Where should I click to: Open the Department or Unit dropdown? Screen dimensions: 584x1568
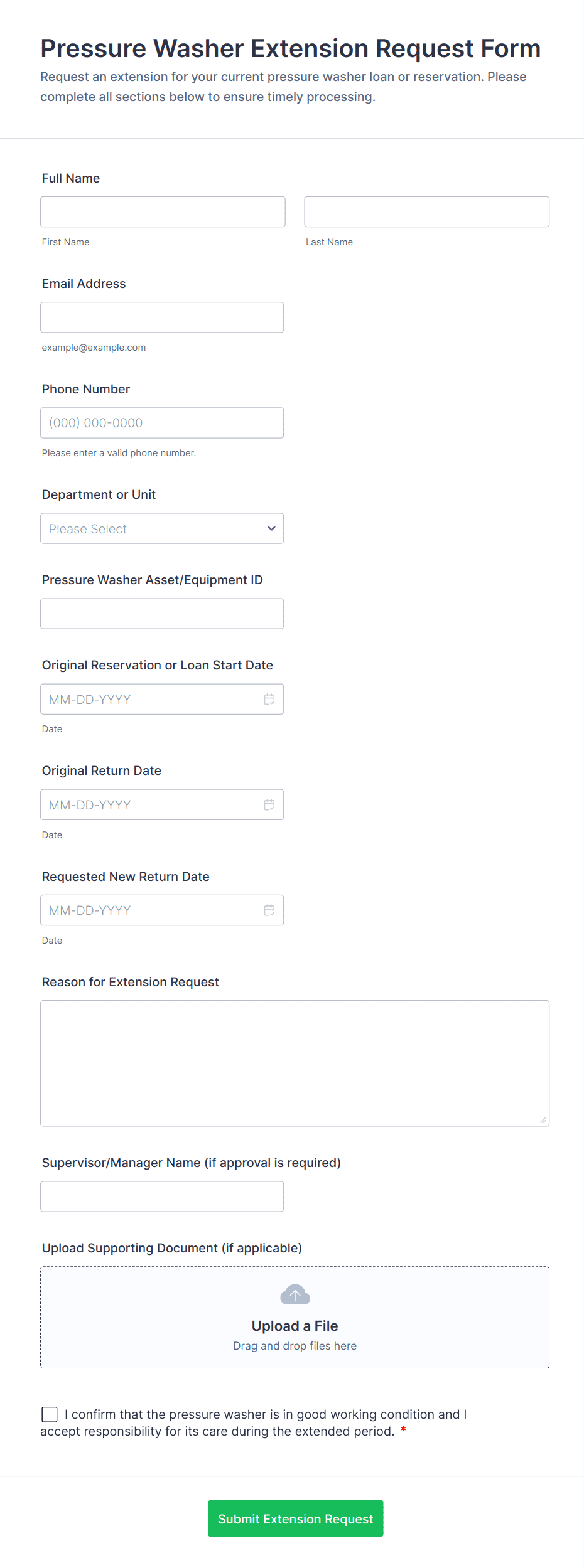162,528
